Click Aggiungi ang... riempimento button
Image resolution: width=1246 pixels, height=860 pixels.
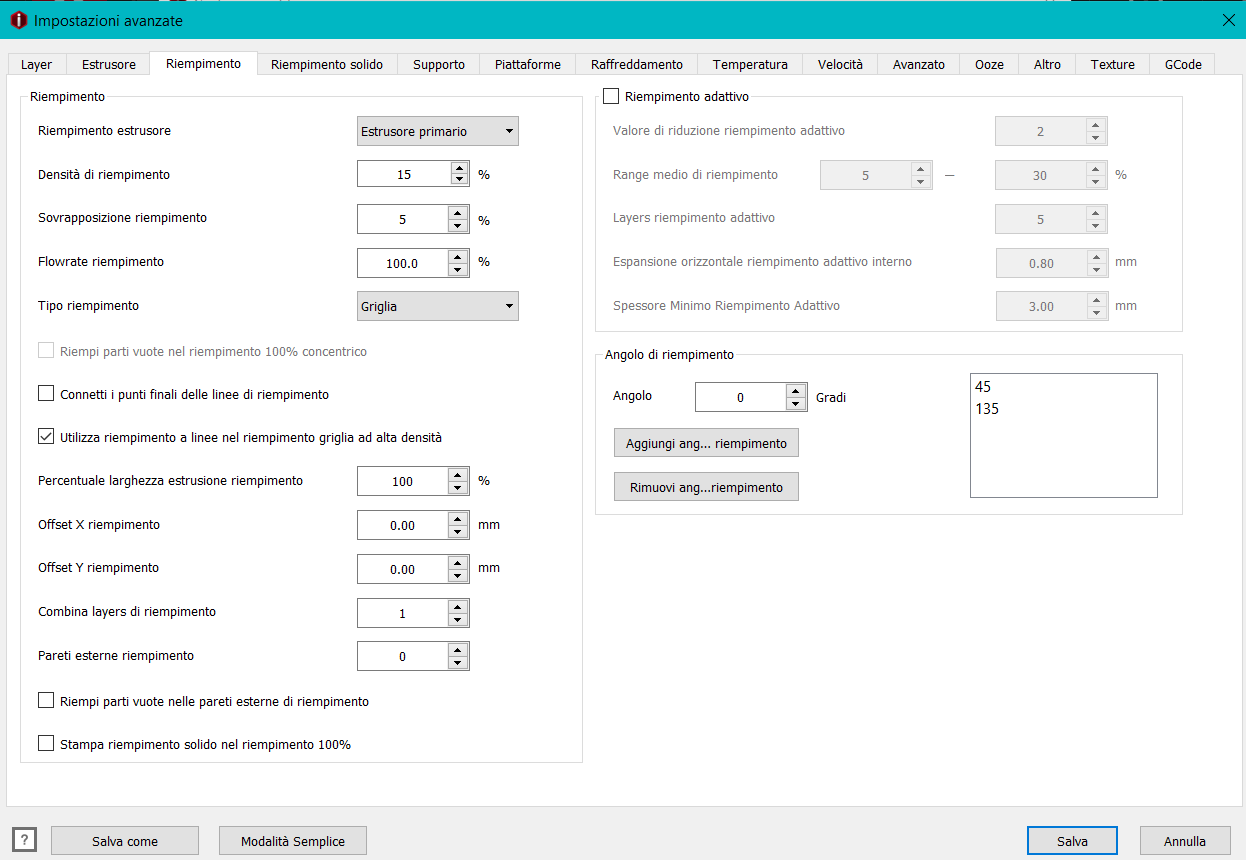click(706, 443)
